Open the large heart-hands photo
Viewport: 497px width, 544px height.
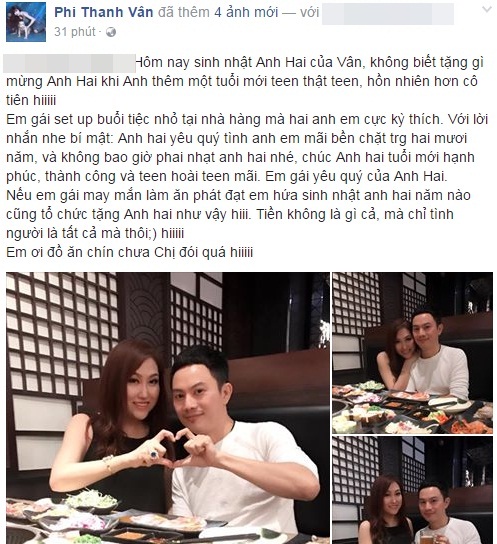point(168,408)
